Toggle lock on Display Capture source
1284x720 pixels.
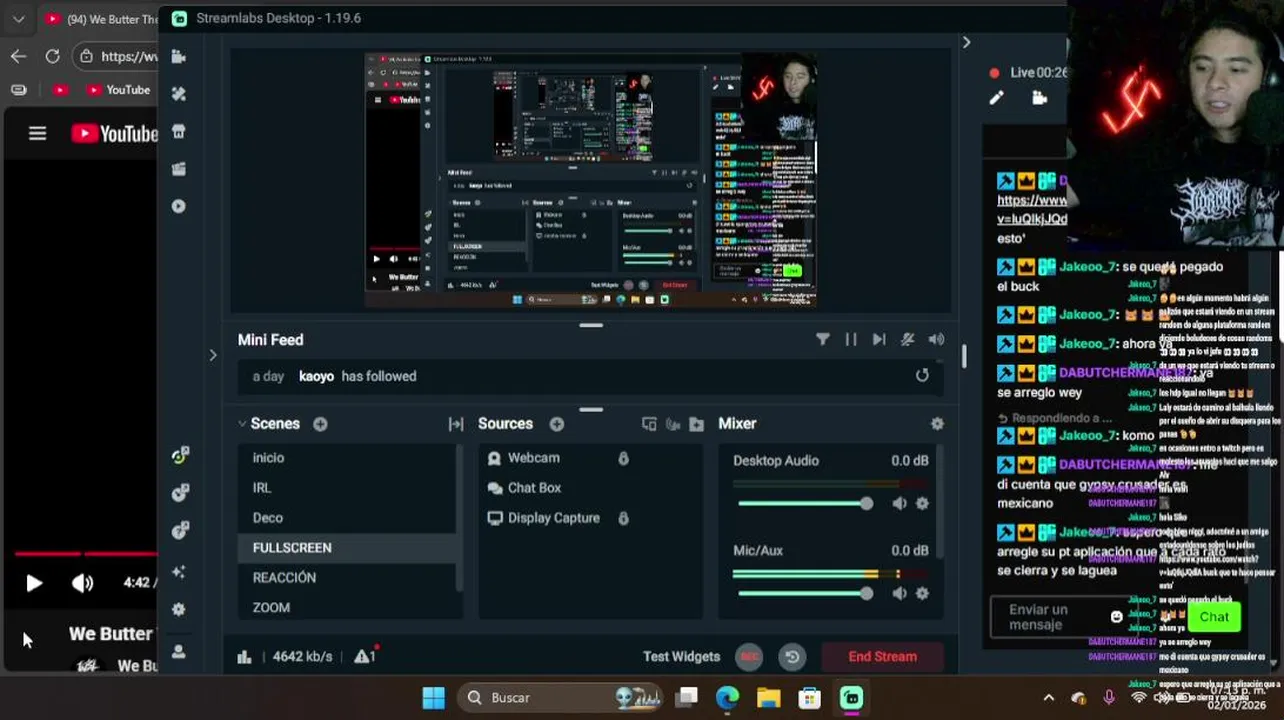pos(623,518)
